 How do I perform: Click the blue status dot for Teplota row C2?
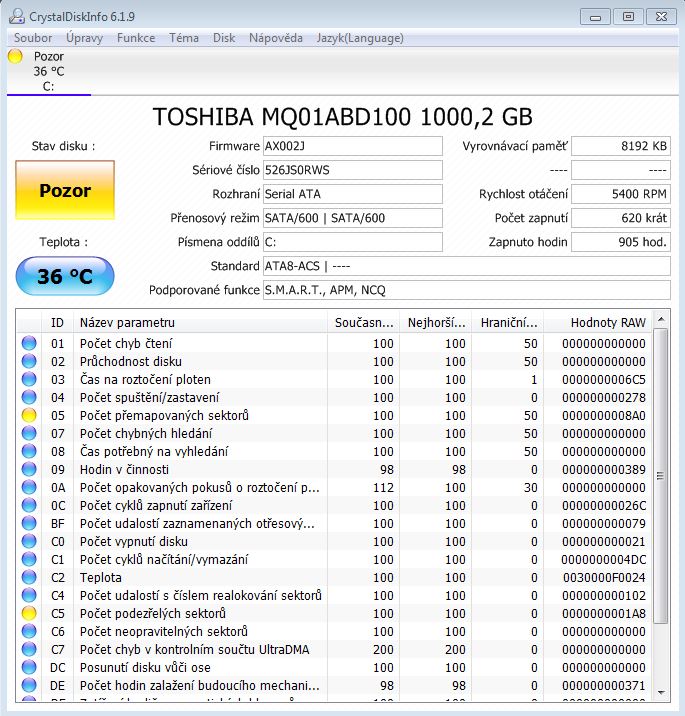click(29, 577)
